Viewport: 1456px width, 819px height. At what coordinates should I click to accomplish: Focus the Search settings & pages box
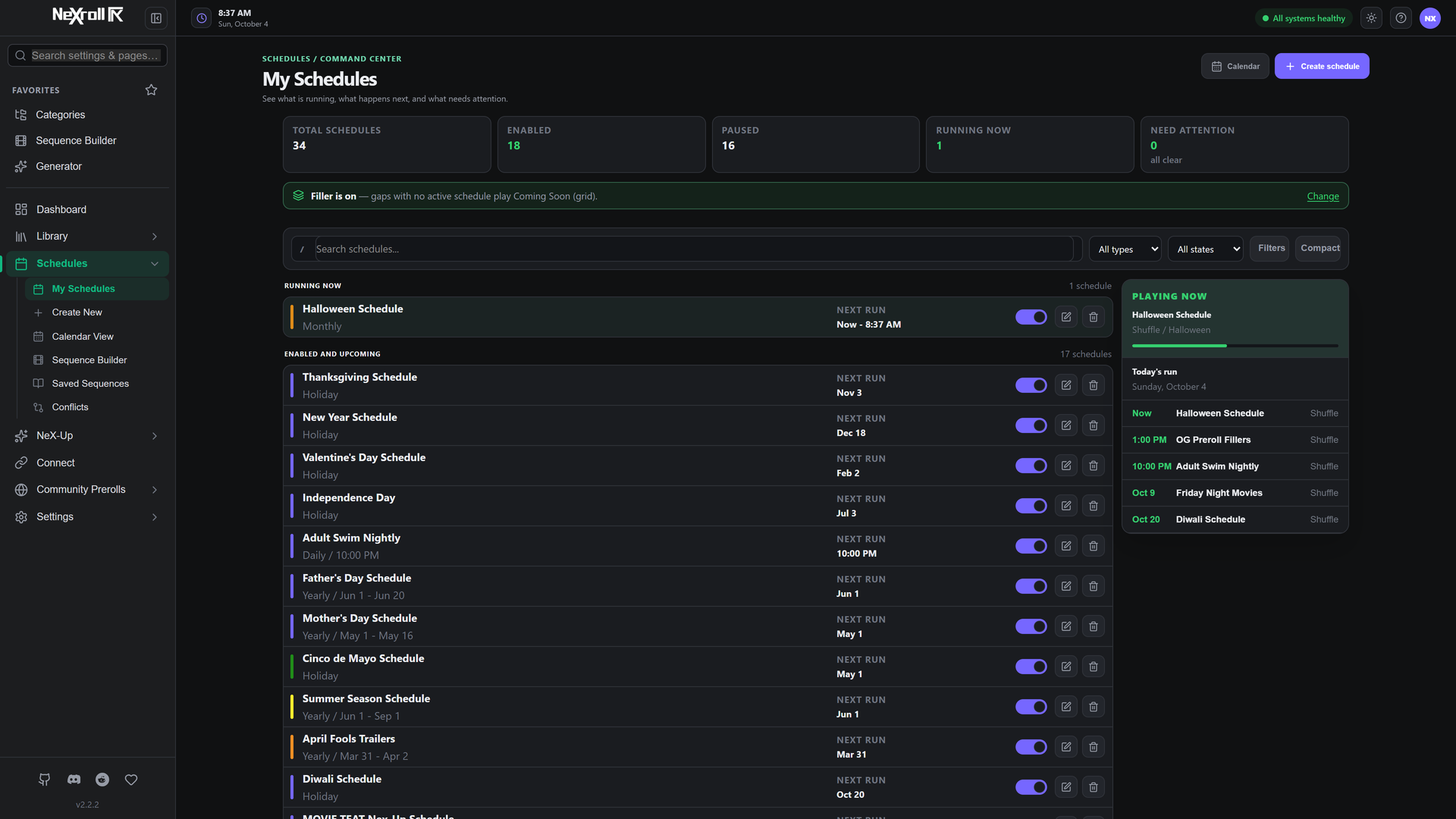coord(88,55)
